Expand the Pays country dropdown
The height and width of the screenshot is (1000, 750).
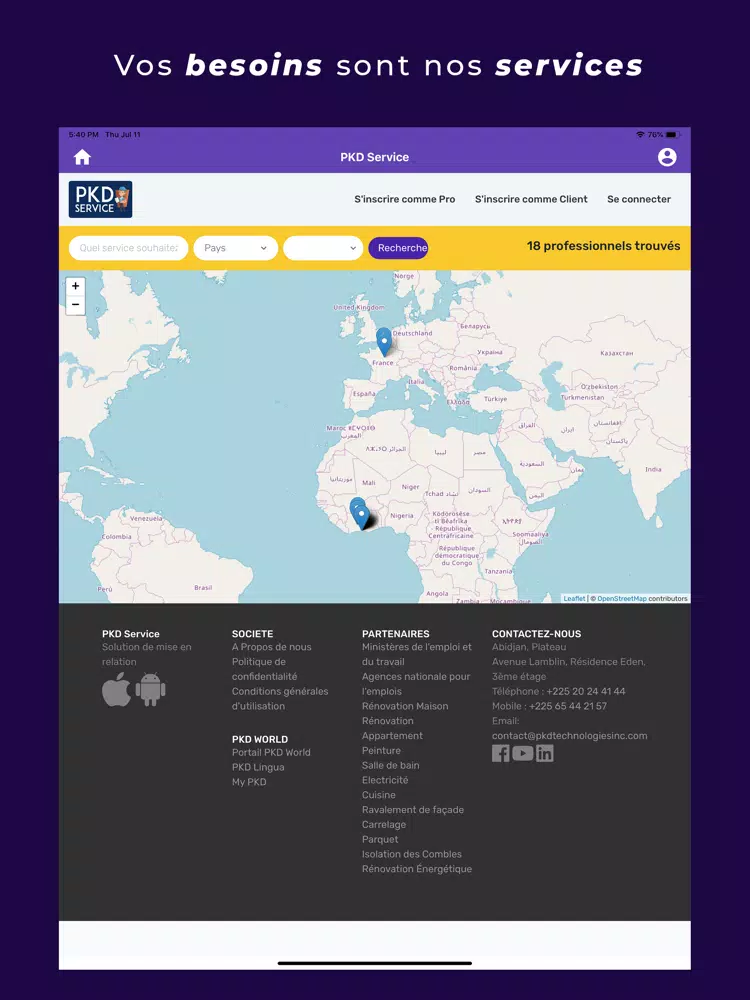[x=235, y=248]
